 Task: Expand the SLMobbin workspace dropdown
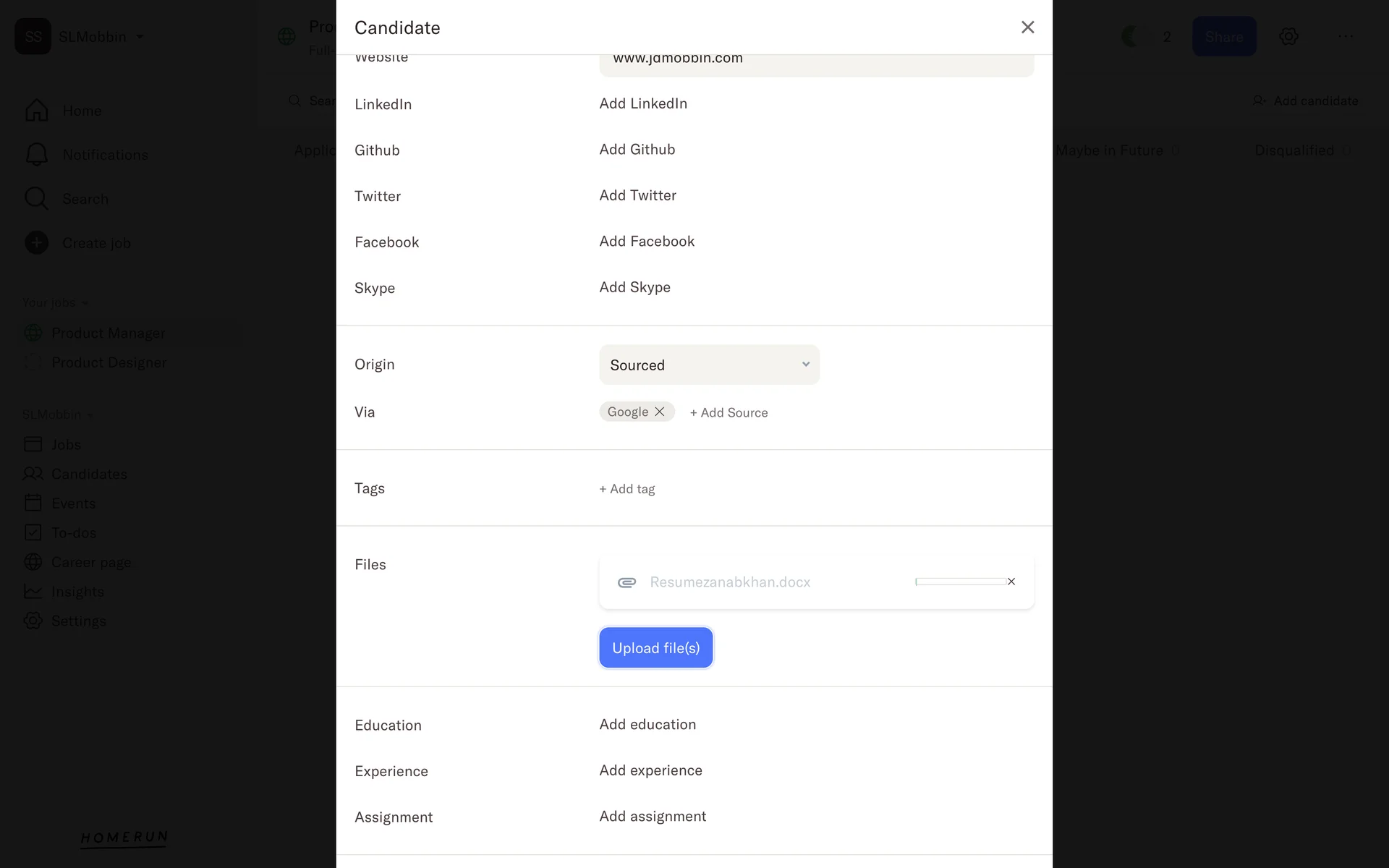[140, 37]
